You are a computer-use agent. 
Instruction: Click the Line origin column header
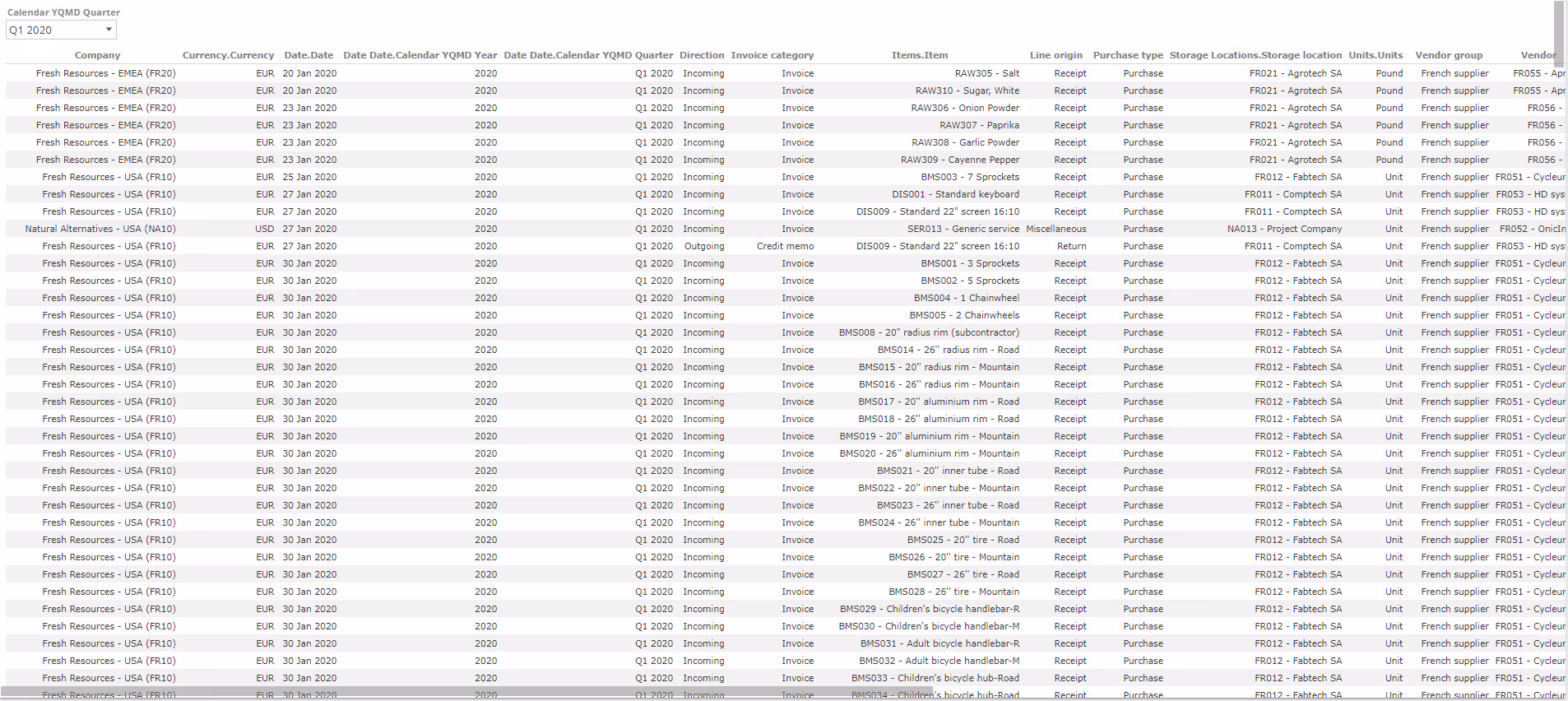[x=1055, y=55]
